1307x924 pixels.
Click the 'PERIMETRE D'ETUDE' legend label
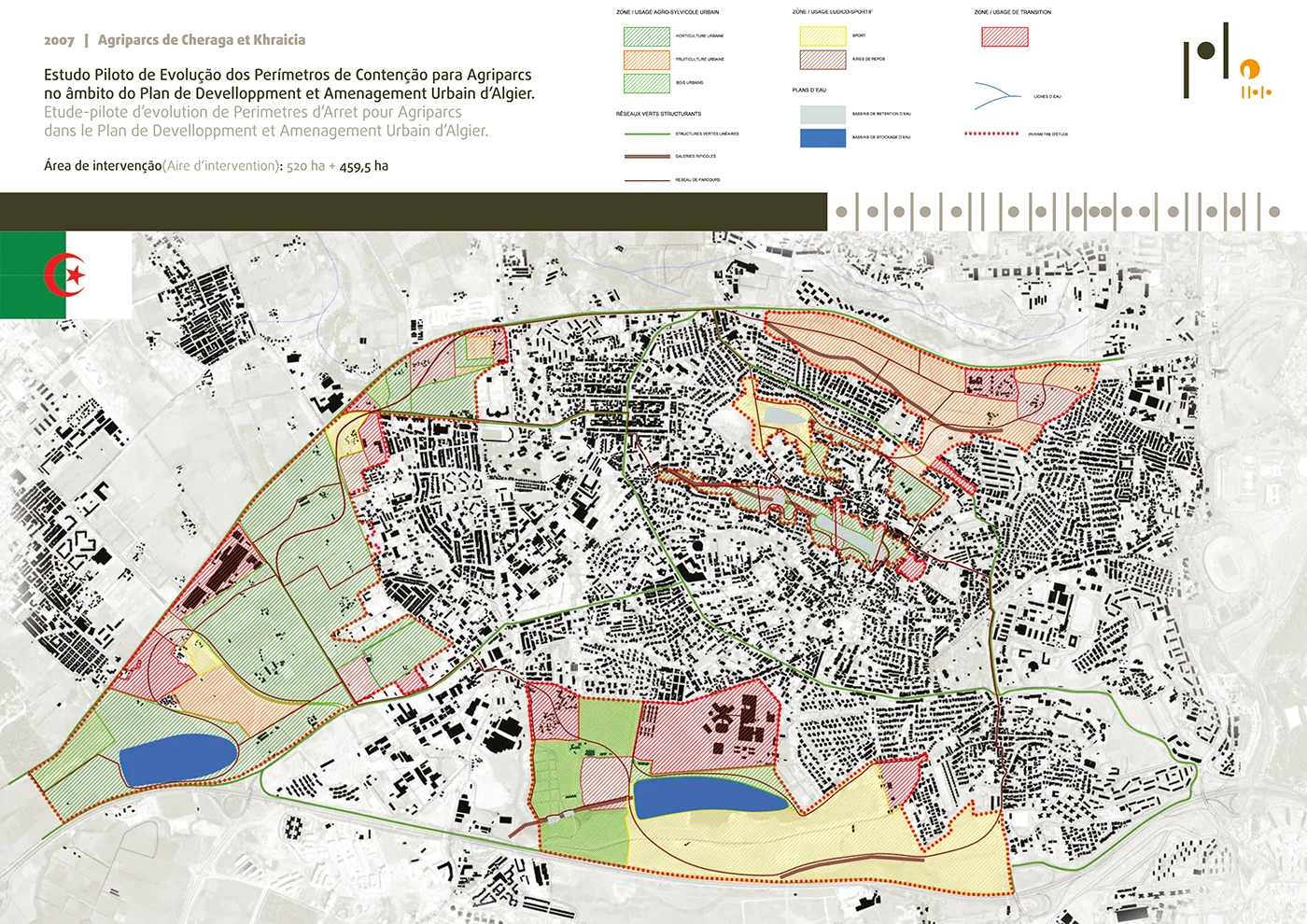1048,133
